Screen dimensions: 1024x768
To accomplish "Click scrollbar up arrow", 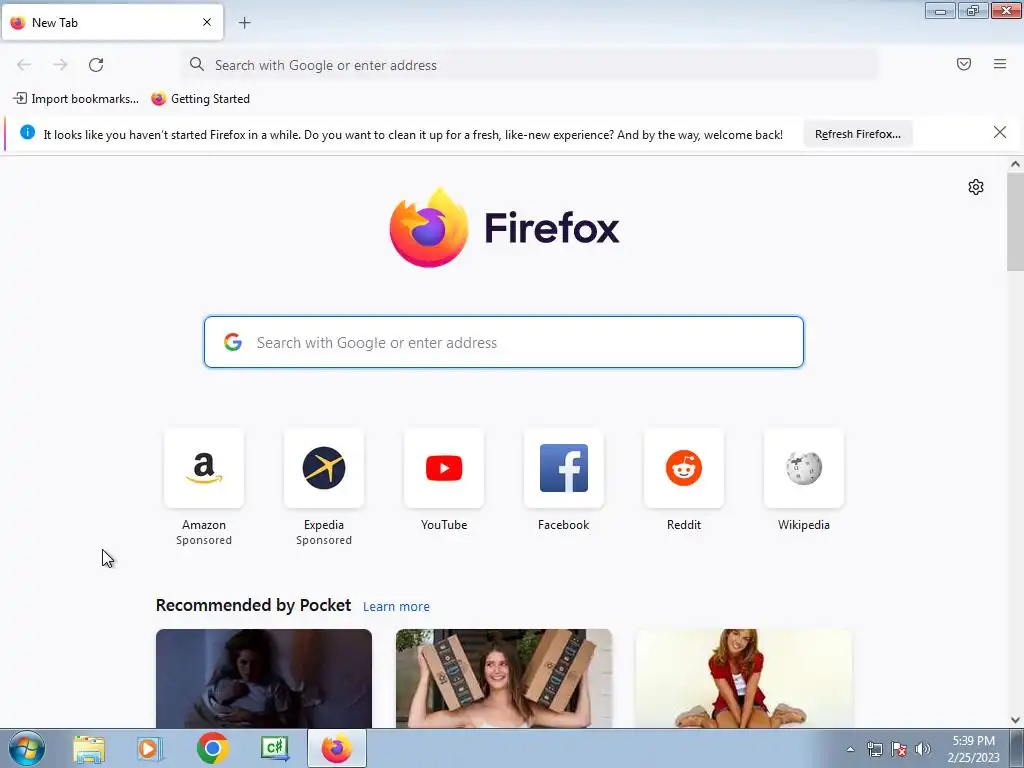I will (x=1015, y=165).
